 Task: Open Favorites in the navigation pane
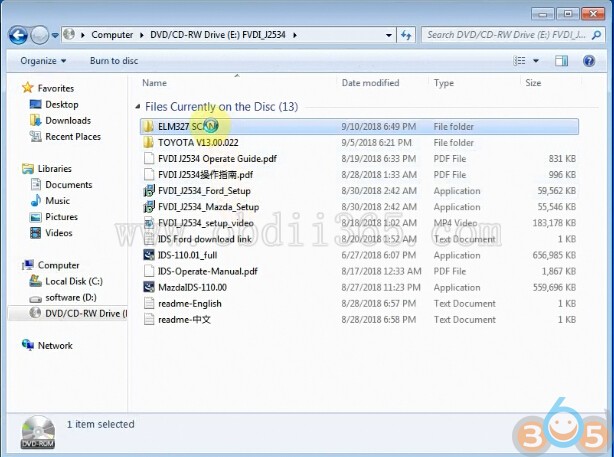click(56, 89)
